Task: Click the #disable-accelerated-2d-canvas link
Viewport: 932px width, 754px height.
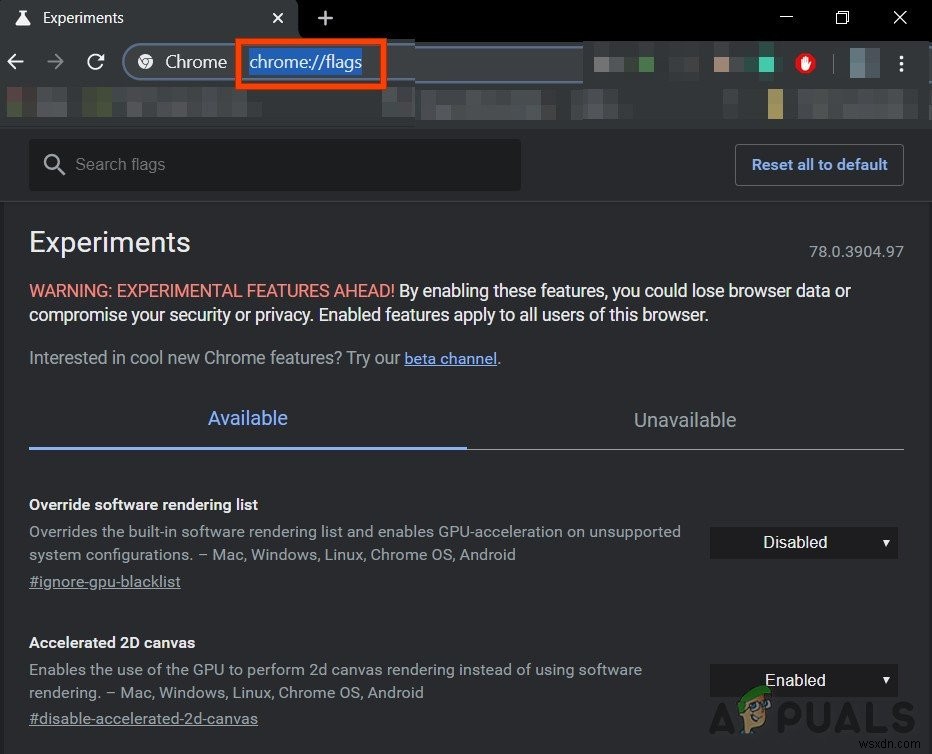Action: 143,718
